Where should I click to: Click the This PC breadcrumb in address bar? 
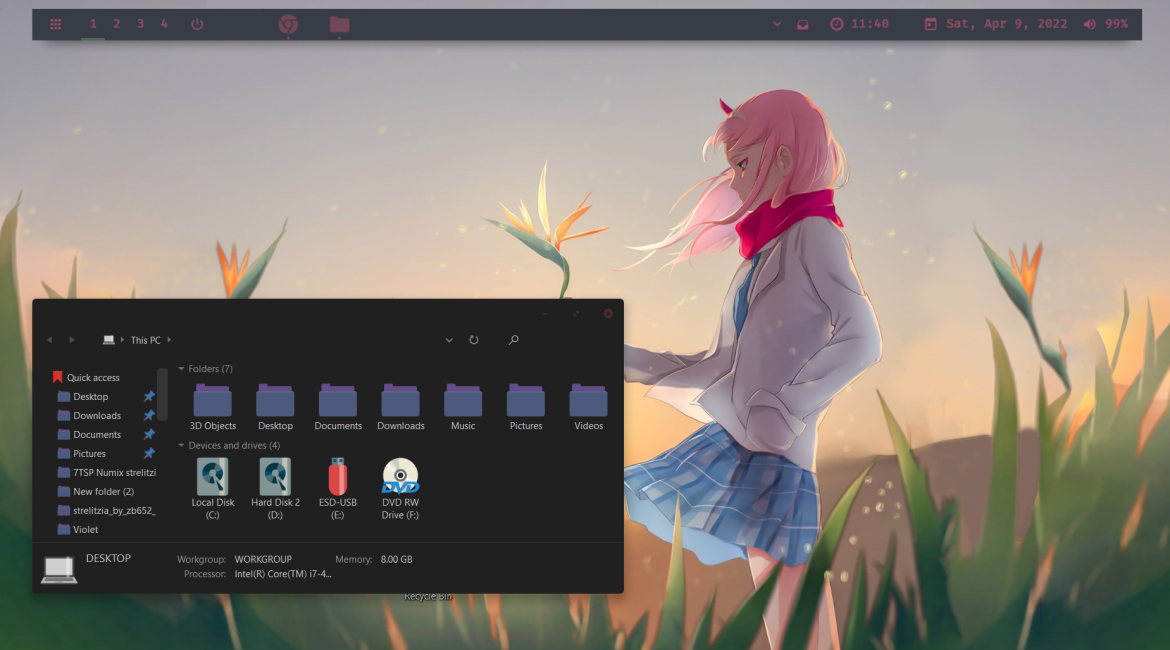click(x=145, y=340)
